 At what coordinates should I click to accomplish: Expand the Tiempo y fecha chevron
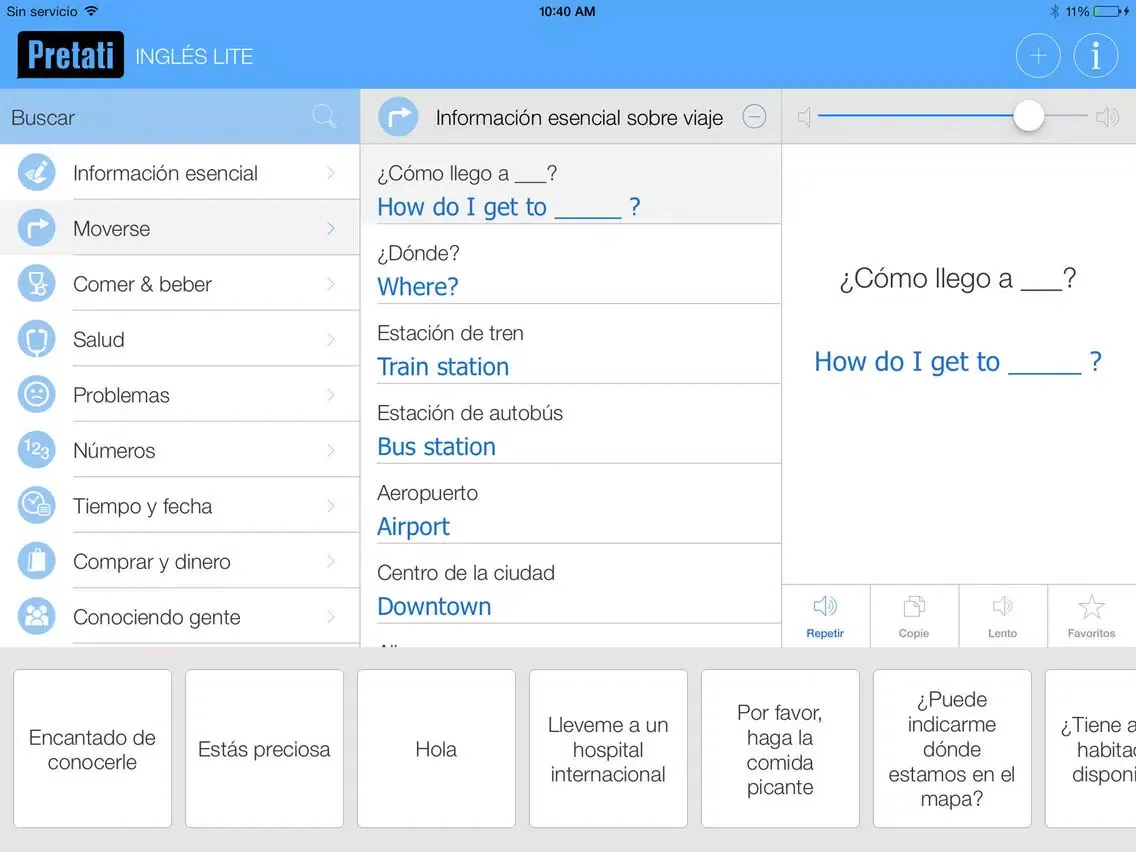(x=331, y=506)
